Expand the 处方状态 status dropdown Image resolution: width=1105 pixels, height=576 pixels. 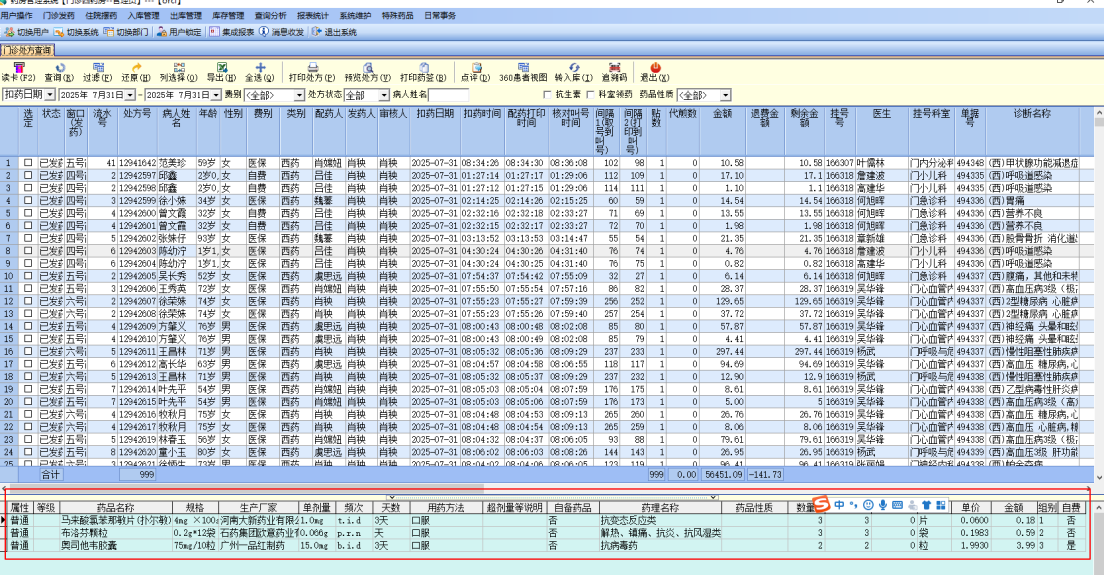tap(384, 95)
